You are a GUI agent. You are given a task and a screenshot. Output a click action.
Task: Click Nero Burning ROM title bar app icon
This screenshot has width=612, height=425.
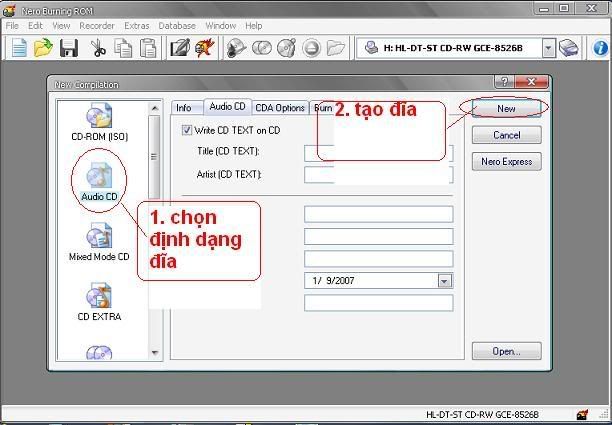point(9,11)
